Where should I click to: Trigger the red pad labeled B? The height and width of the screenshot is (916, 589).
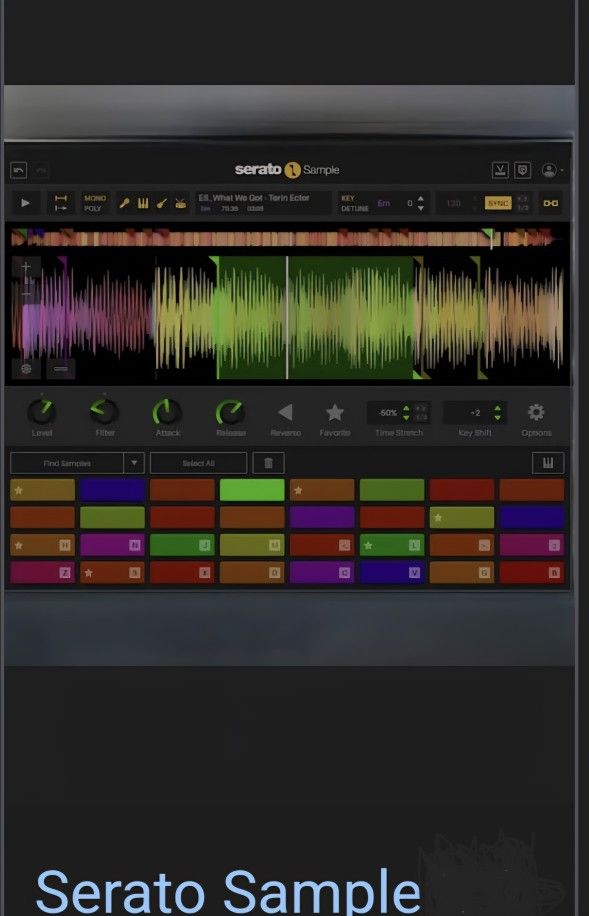pyautogui.click(x=532, y=572)
